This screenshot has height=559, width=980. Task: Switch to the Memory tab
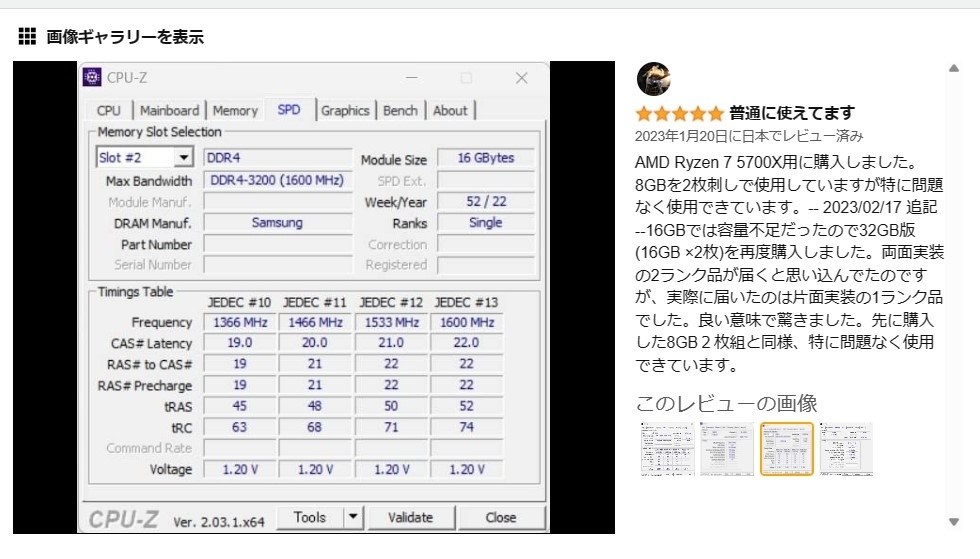(x=235, y=111)
